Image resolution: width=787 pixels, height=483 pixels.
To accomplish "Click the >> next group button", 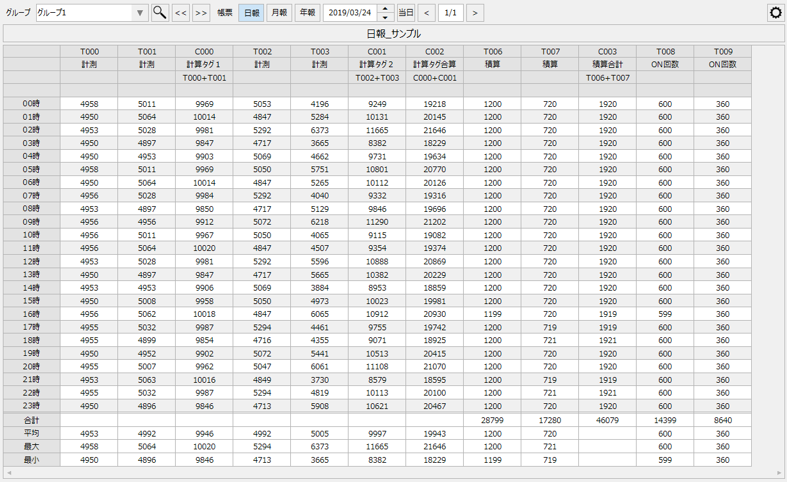I will pyautogui.click(x=201, y=13).
